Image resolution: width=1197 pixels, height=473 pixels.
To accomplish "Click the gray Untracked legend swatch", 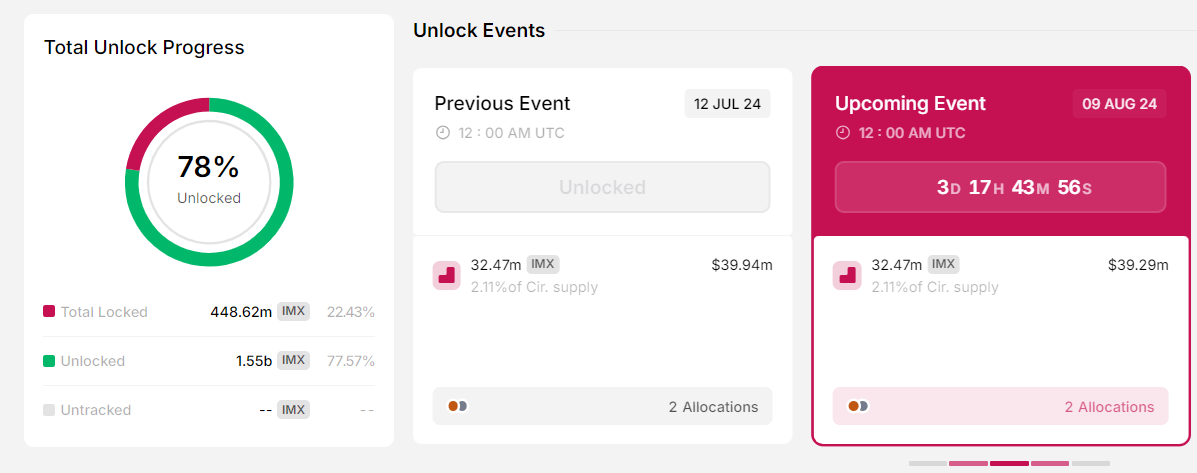I will pyautogui.click(x=49, y=410).
